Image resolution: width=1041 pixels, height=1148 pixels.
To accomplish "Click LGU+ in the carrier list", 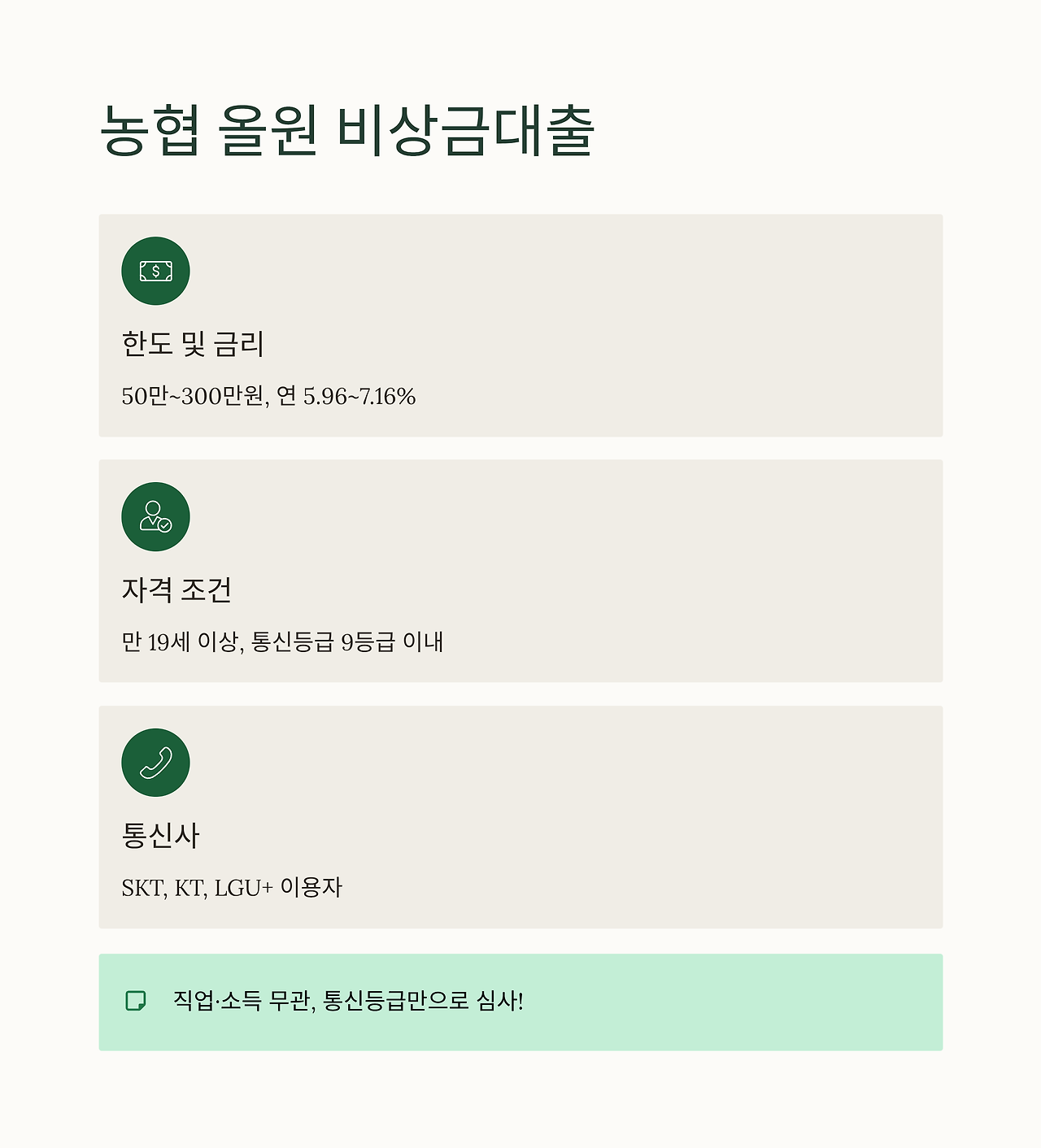I will click(x=243, y=888).
